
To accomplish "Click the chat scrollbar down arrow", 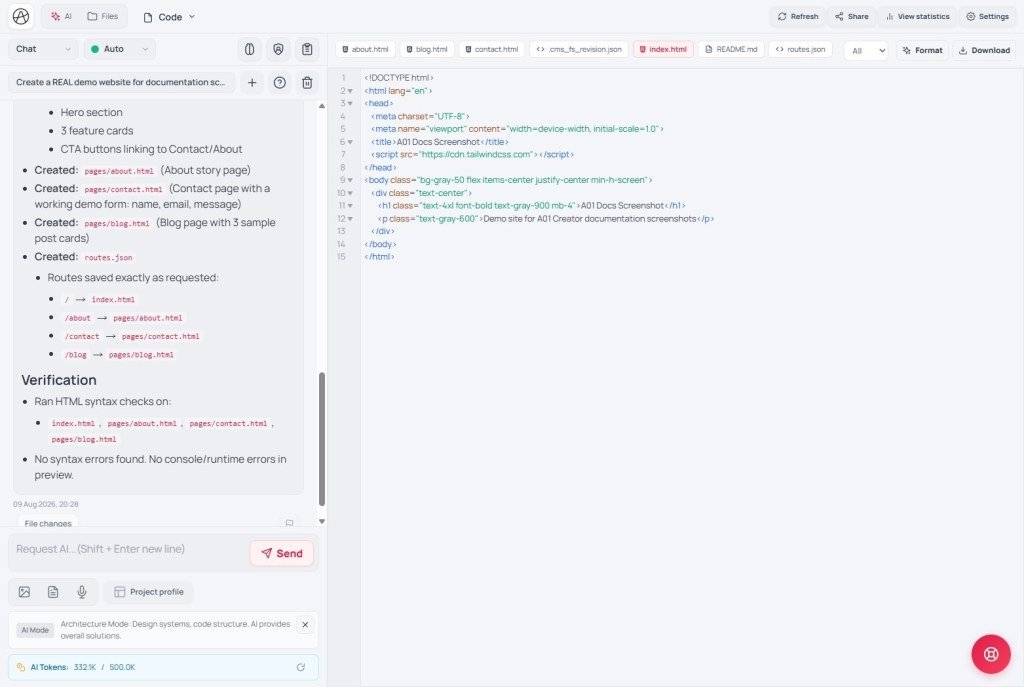I will [321, 521].
